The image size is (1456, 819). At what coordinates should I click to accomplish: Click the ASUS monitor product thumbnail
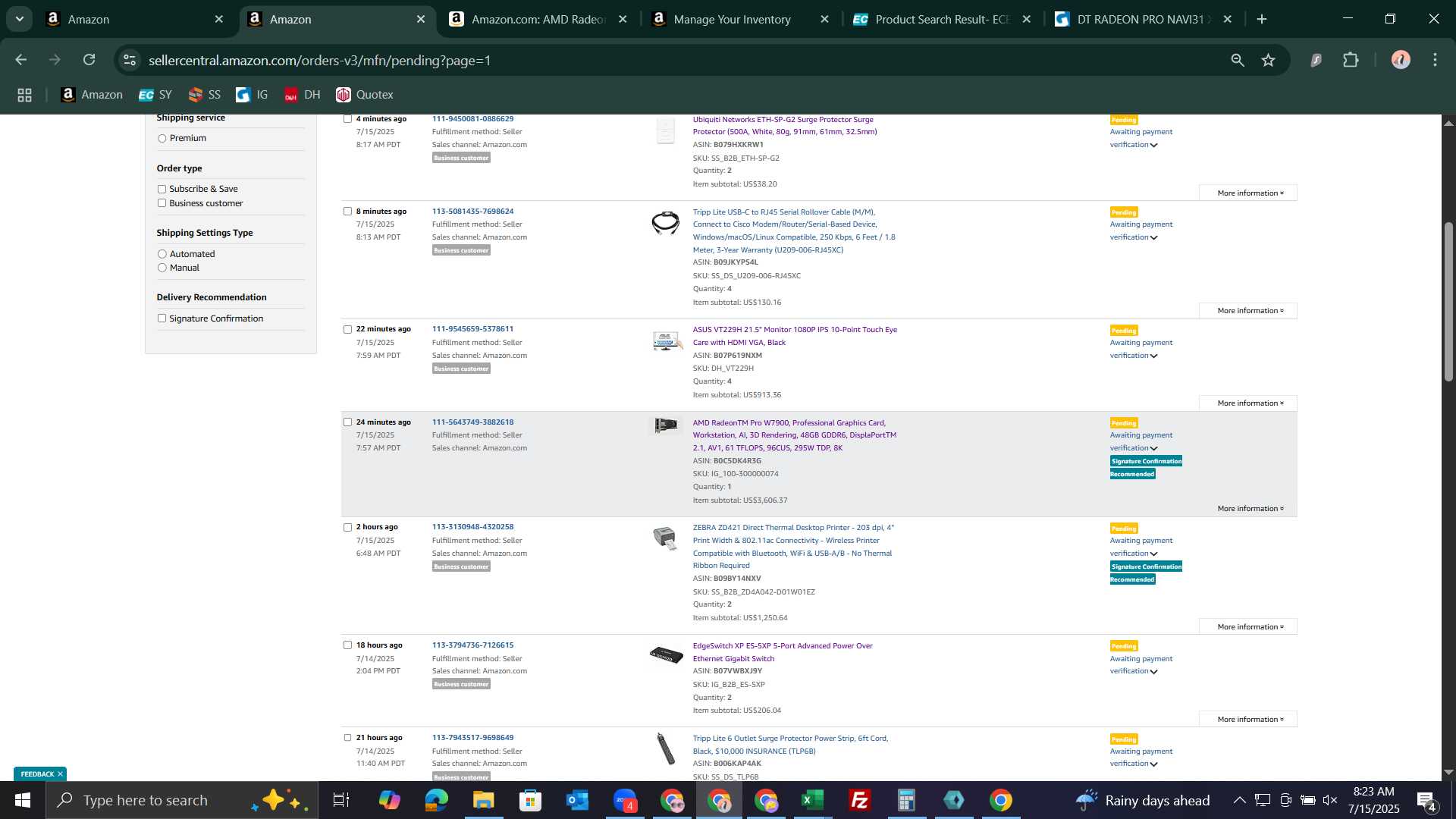pos(666,341)
